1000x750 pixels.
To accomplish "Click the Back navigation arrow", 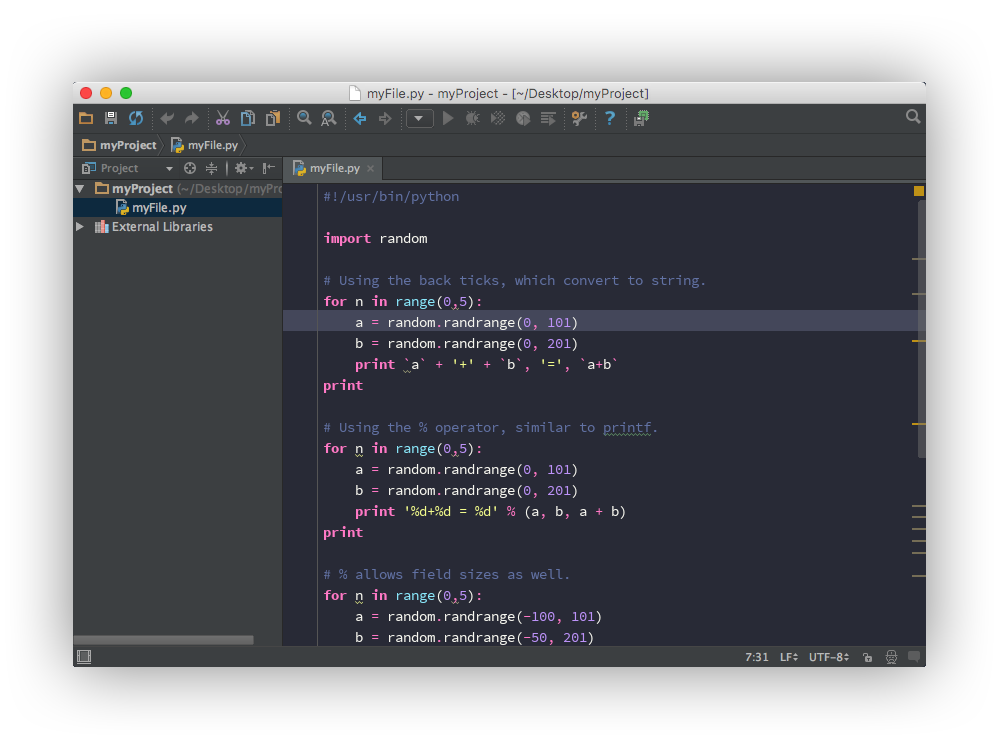I will point(360,118).
